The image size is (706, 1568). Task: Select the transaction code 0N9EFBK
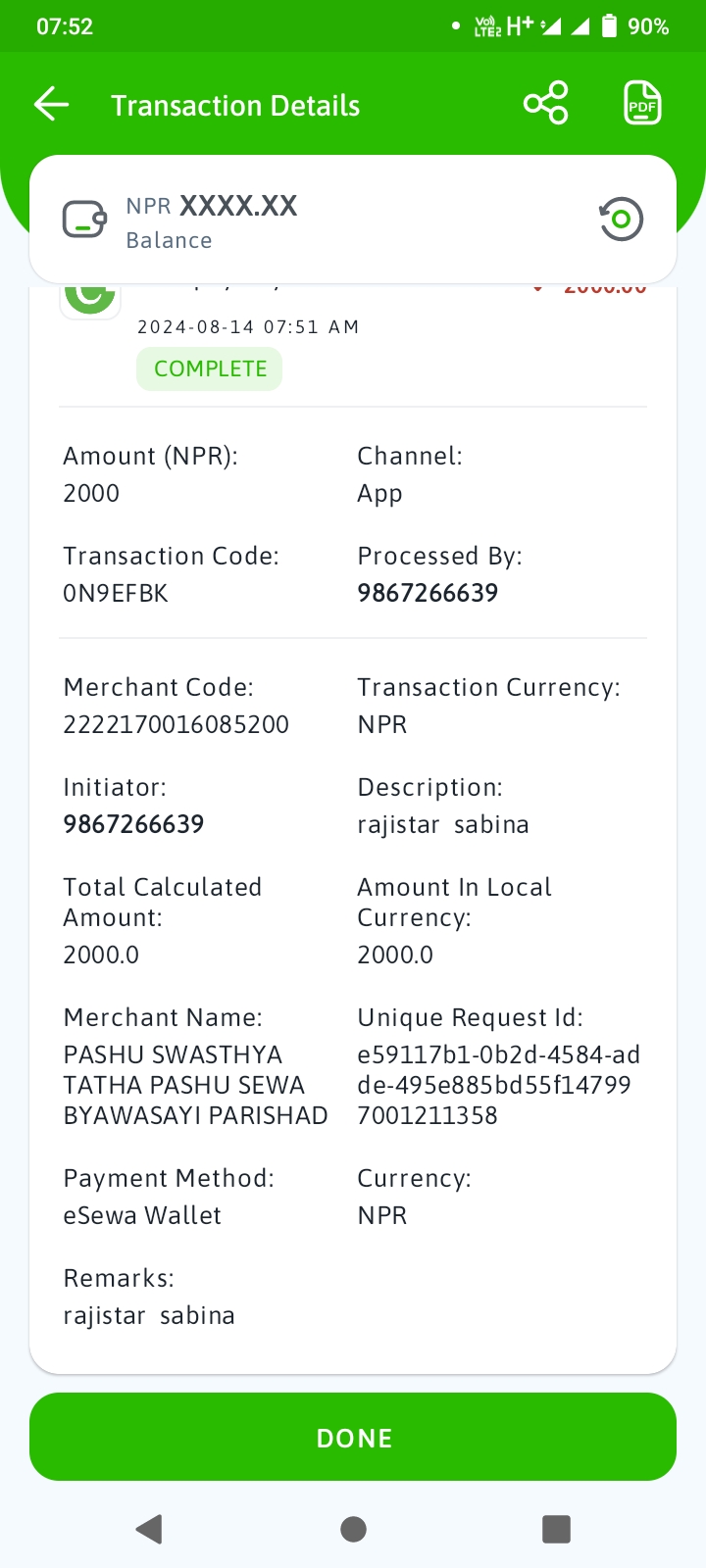[116, 593]
